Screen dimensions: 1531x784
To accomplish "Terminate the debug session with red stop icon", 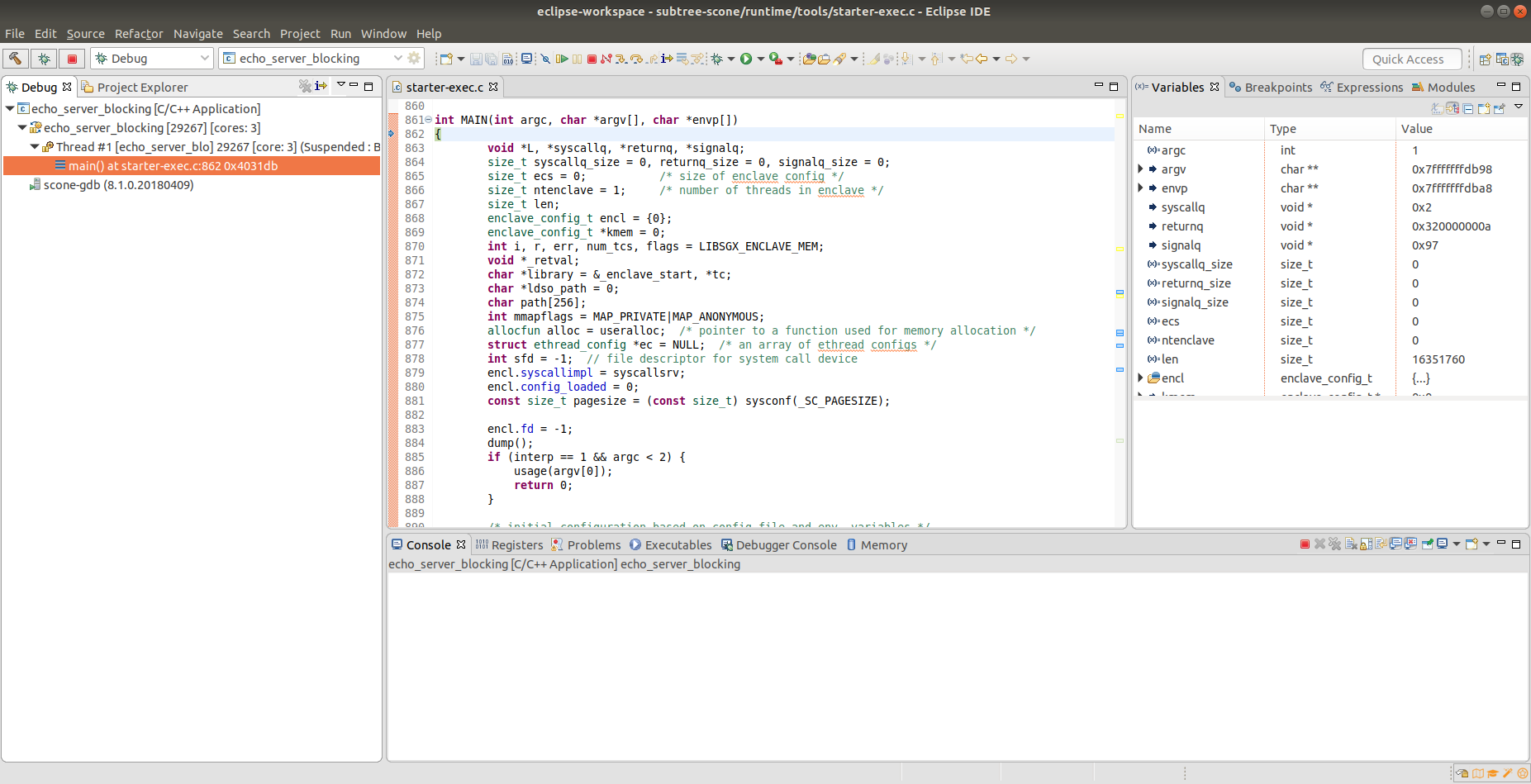I will [593, 58].
